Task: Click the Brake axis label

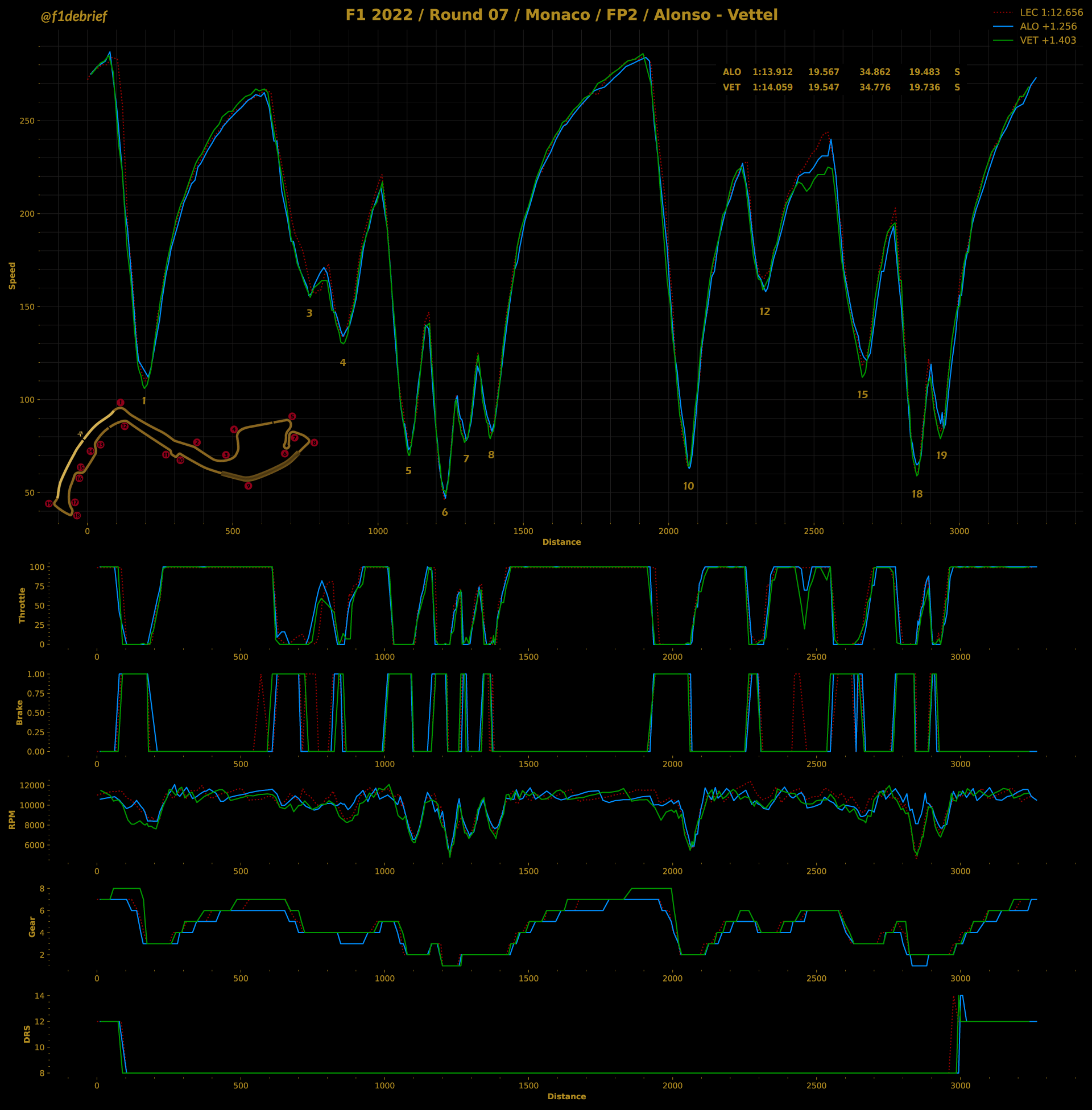Action: [x=19, y=713]
